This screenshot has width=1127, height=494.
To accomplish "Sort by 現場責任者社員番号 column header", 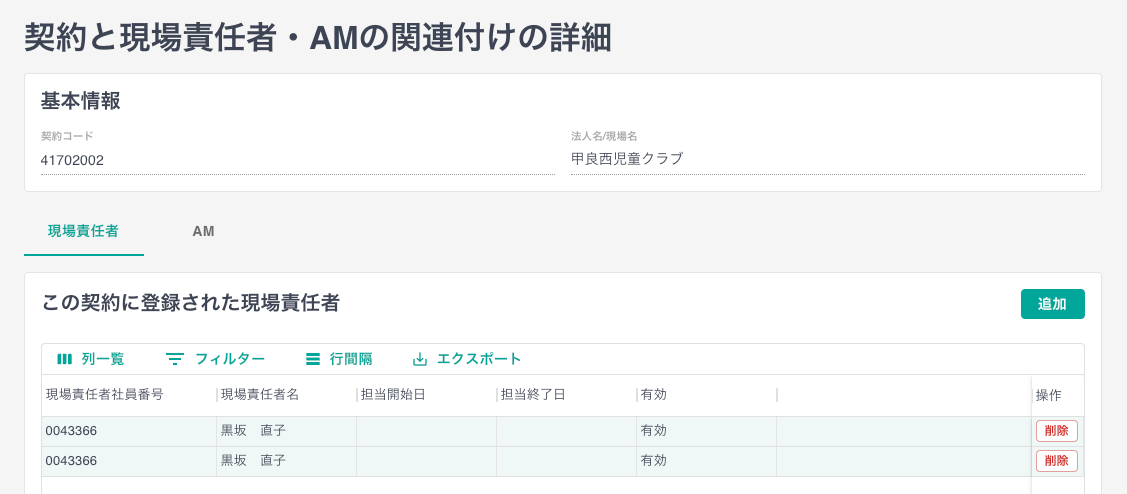I will (105, 395).
